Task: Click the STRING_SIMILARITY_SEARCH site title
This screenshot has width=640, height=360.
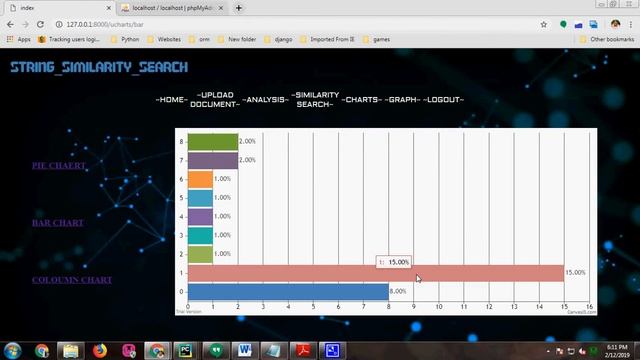Action: (99, 67)
